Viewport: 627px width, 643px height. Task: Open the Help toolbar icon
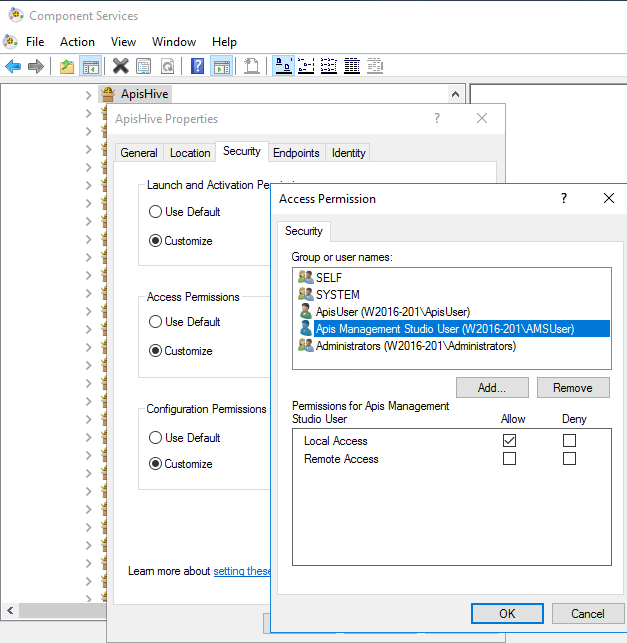point(197,66)
